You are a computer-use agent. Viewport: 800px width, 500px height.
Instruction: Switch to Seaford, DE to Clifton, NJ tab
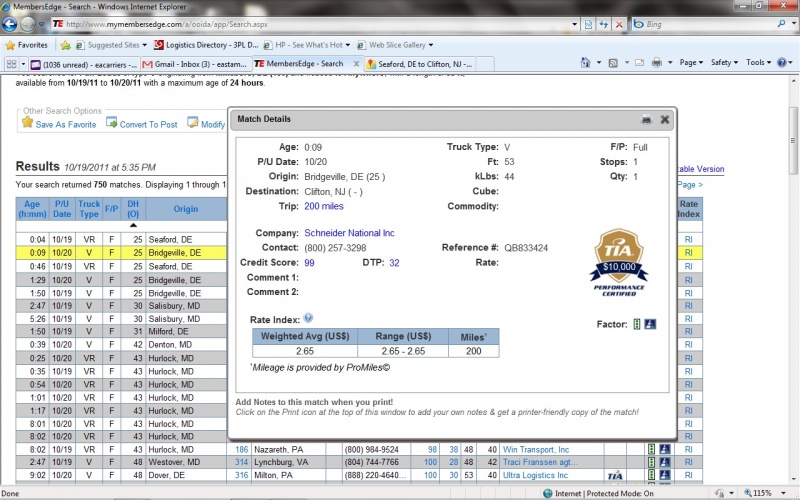coord(422,64)
